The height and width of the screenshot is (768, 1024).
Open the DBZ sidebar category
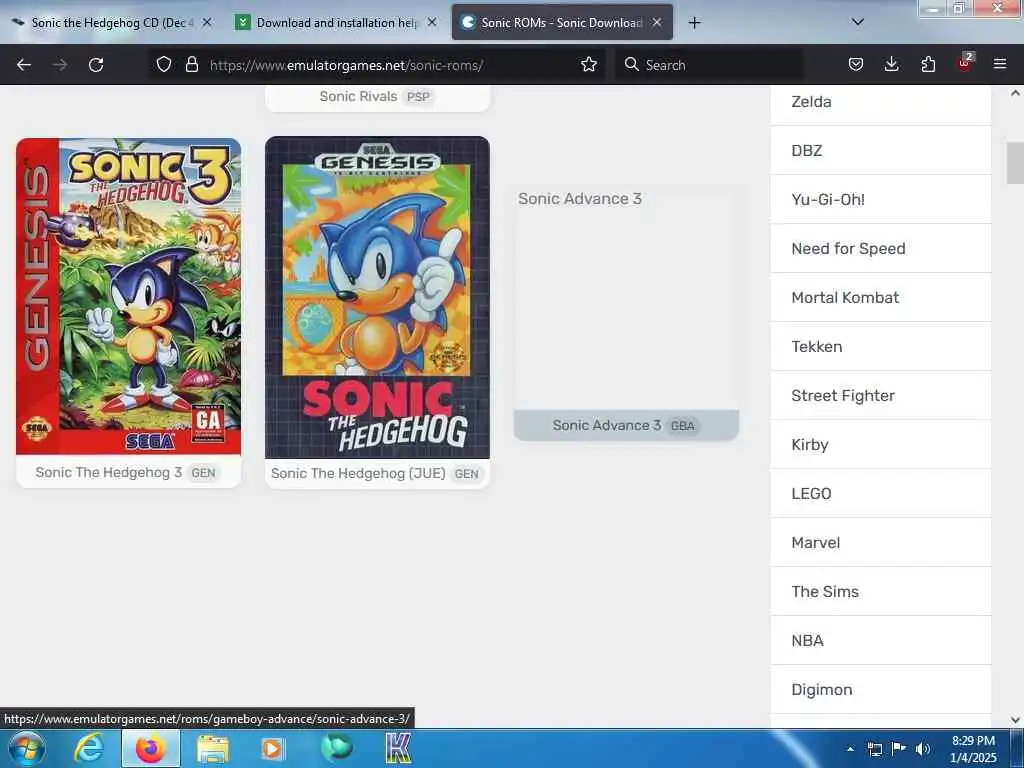click(x=880, y=151)
